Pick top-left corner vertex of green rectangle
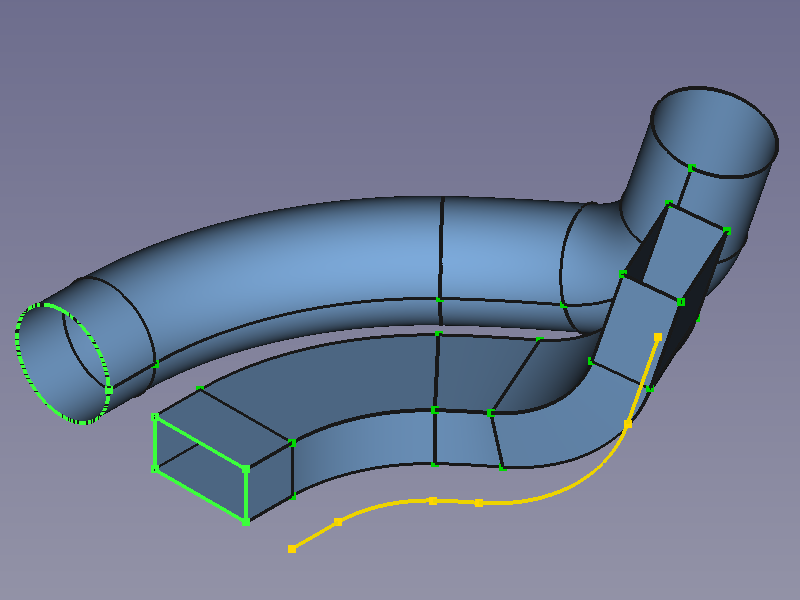800x600 pixels. (x=155, y=417)
